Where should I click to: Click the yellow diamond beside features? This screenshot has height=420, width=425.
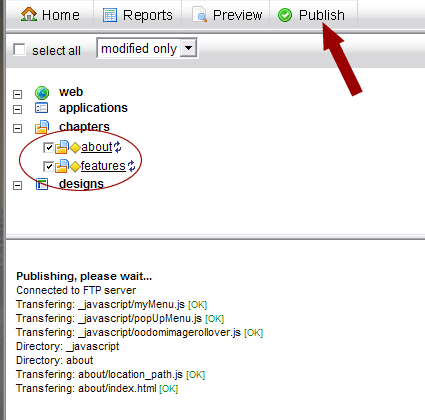[75, 167]
